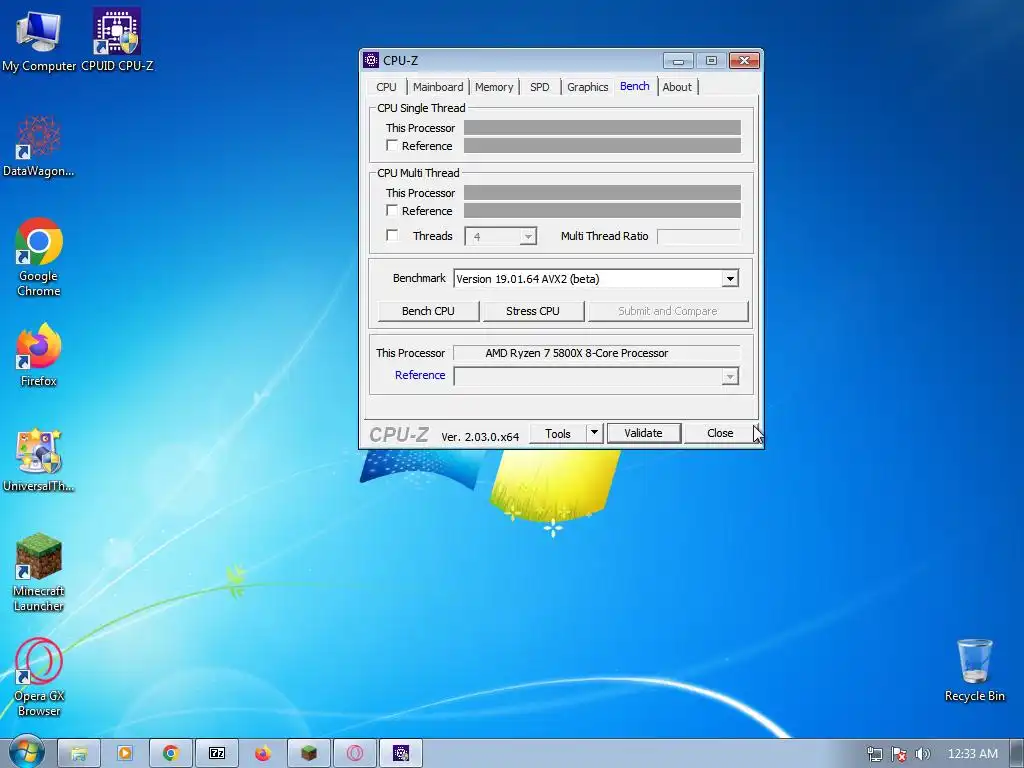Open the My Computer desktop icon

click(39, 39)
